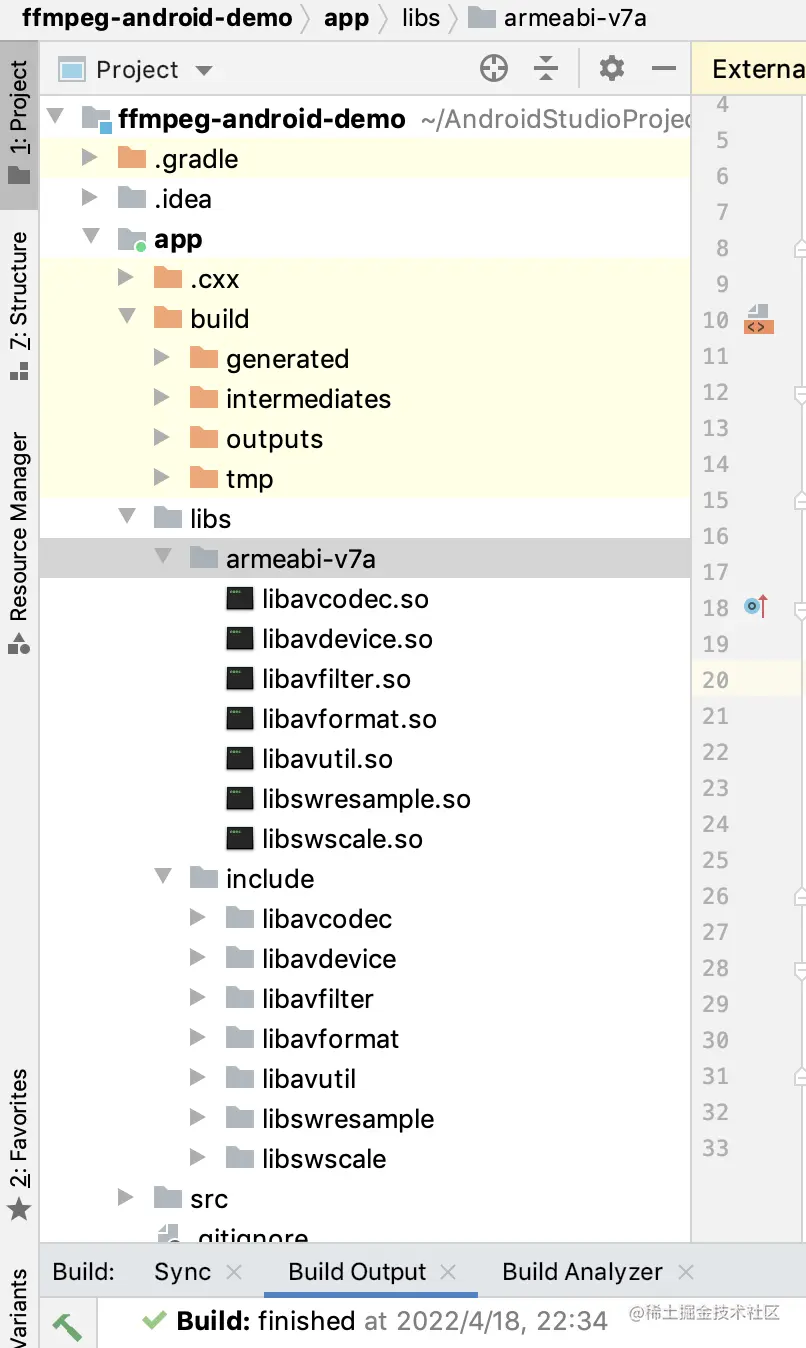Open the Resource Manager side panel
The height and width of the screenshot is (1348, 806).
19,540
